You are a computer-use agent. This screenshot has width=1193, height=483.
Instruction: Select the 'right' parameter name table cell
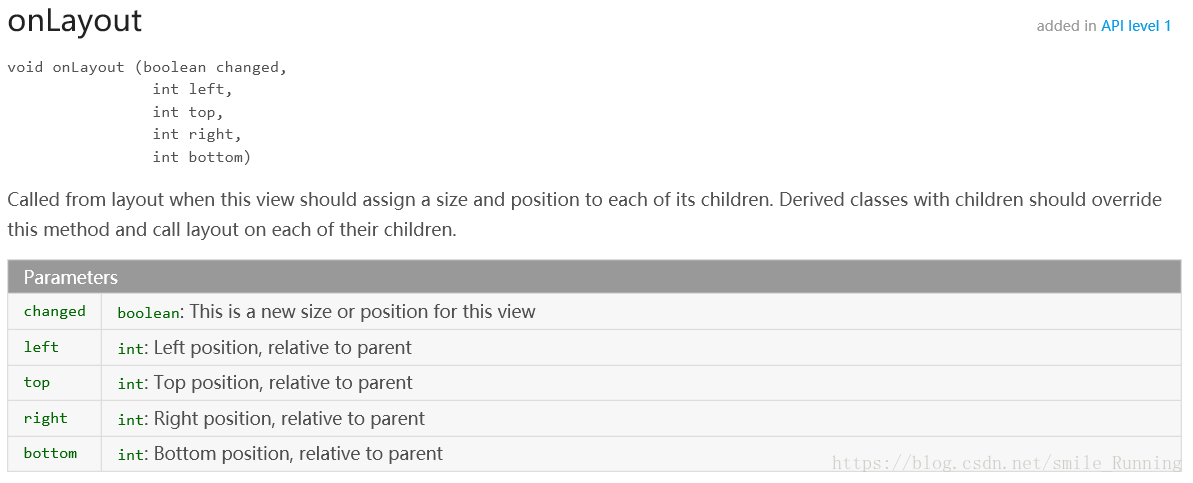46,418
